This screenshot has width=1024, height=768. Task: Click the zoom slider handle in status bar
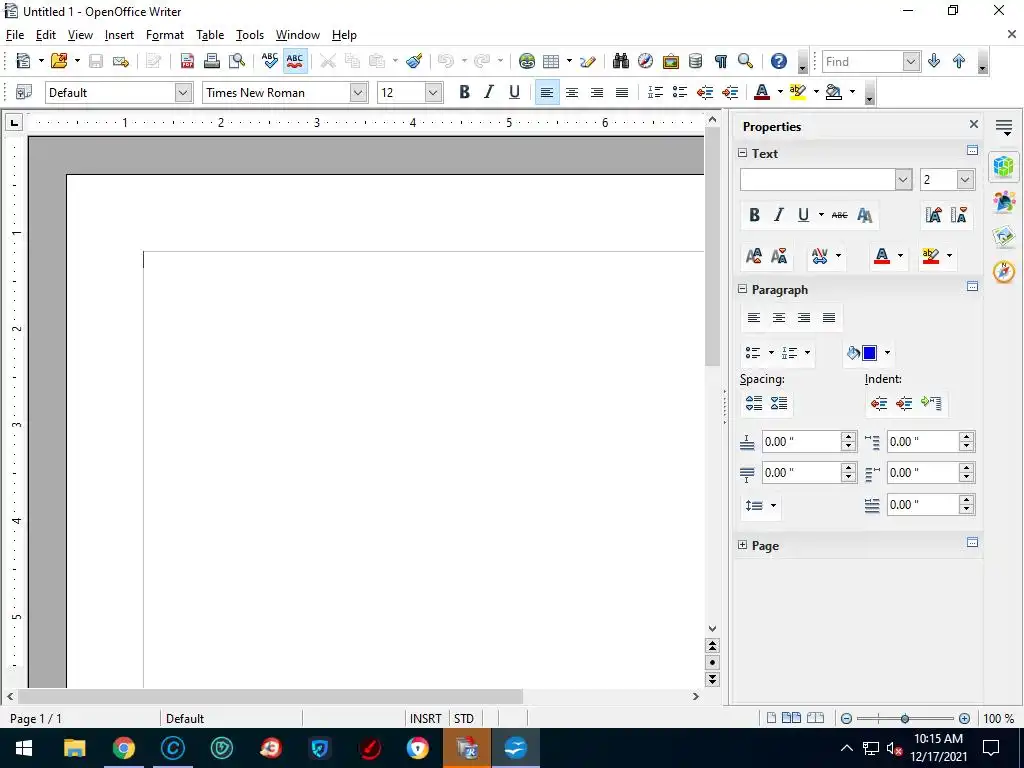pyautogui.click(x=904, y=718)
